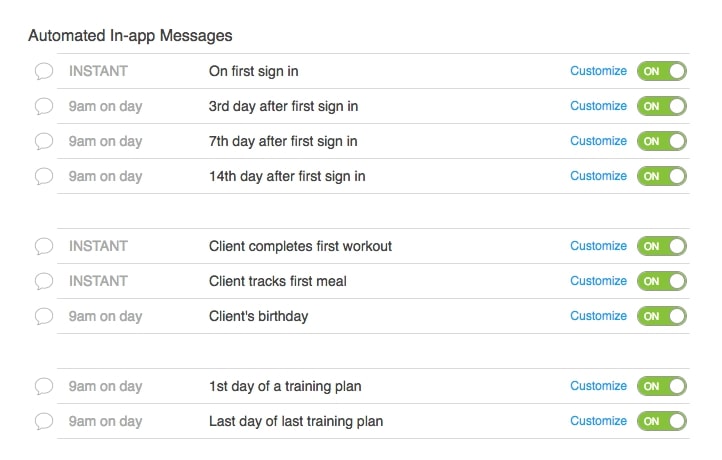Click speech bubble icon beside first workout message
The height and width of the screenshot is (460, 722).
point(43,246)
